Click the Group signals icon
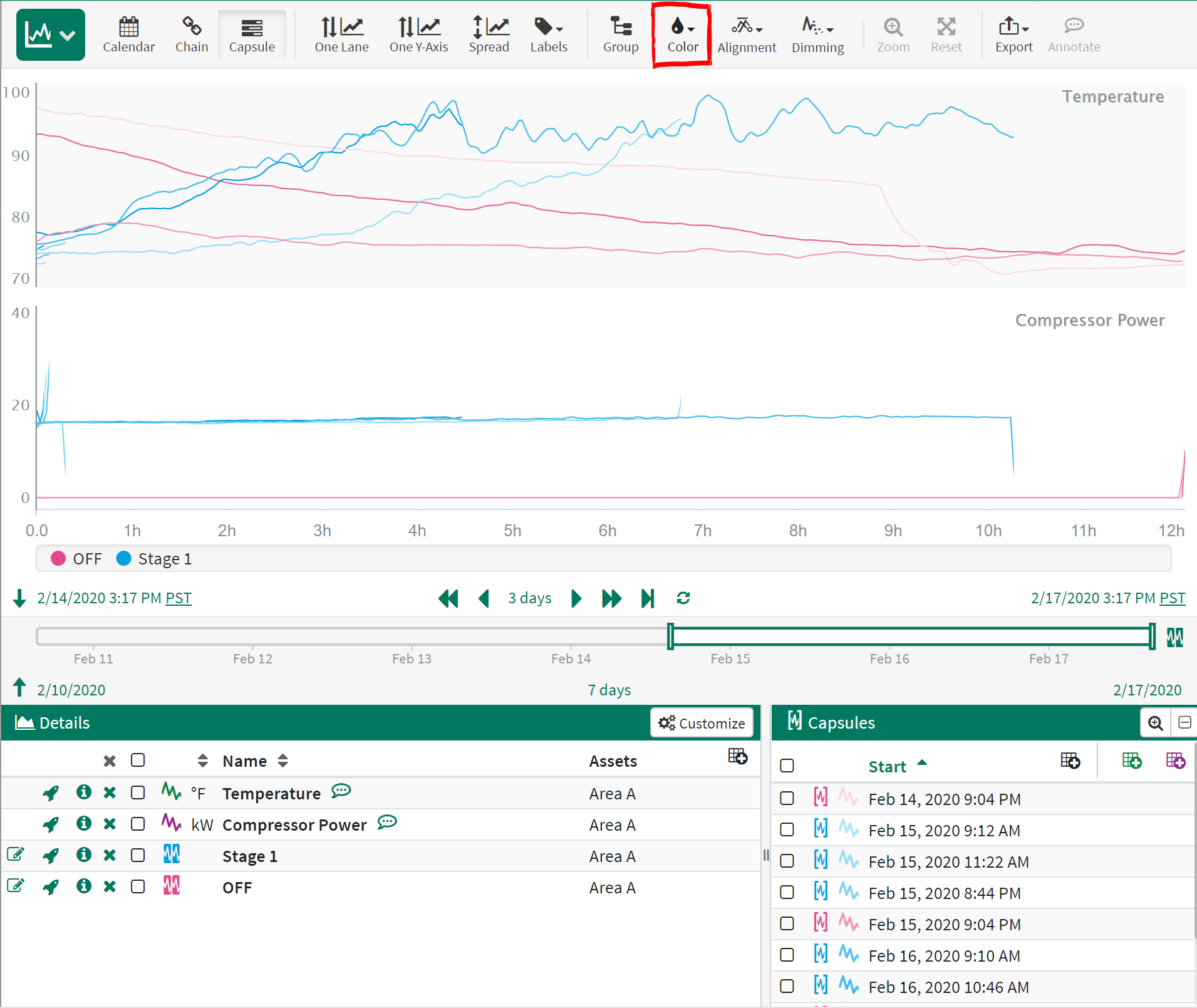 tap(620, 34)
